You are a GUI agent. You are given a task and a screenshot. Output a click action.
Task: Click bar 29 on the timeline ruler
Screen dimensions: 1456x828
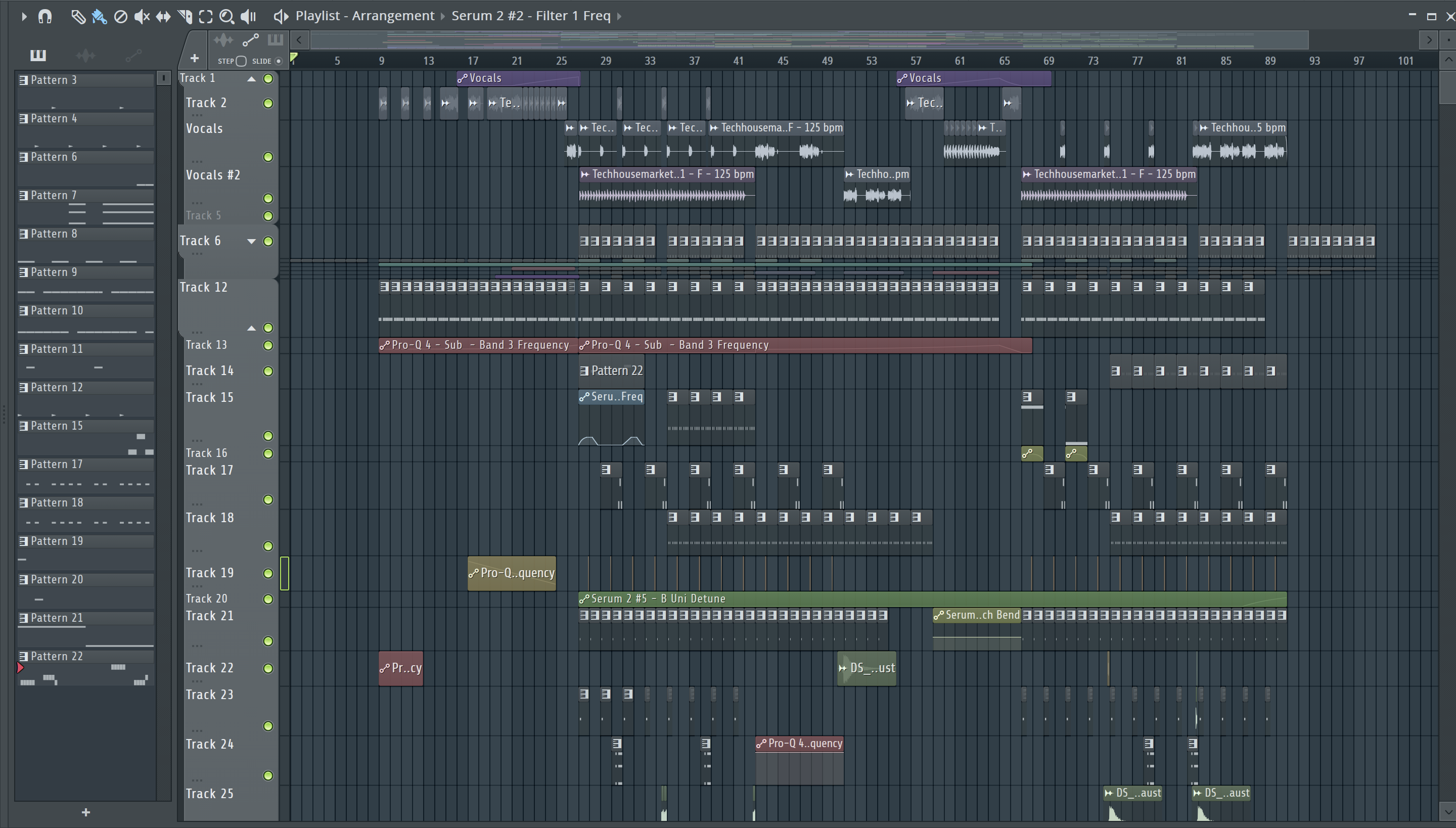[606, 61]
